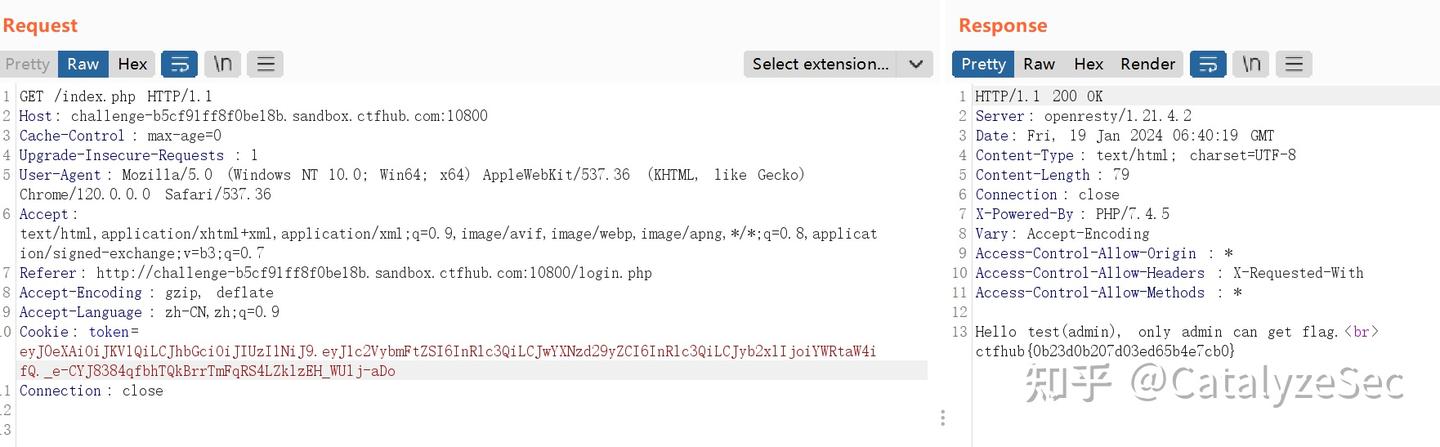Toggle line wrap in the Request panel

[x=179, y=64]
